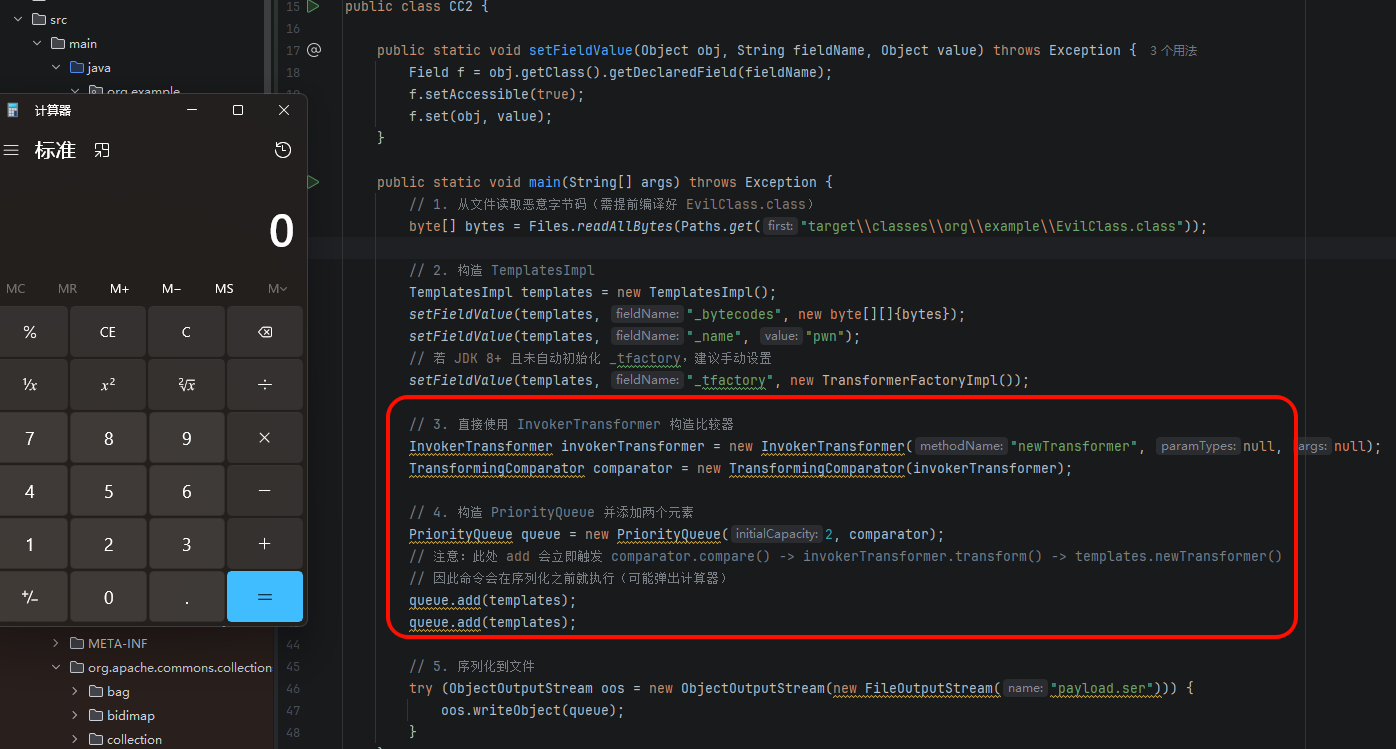Click the "pwn" string literal

pos(826,336)
